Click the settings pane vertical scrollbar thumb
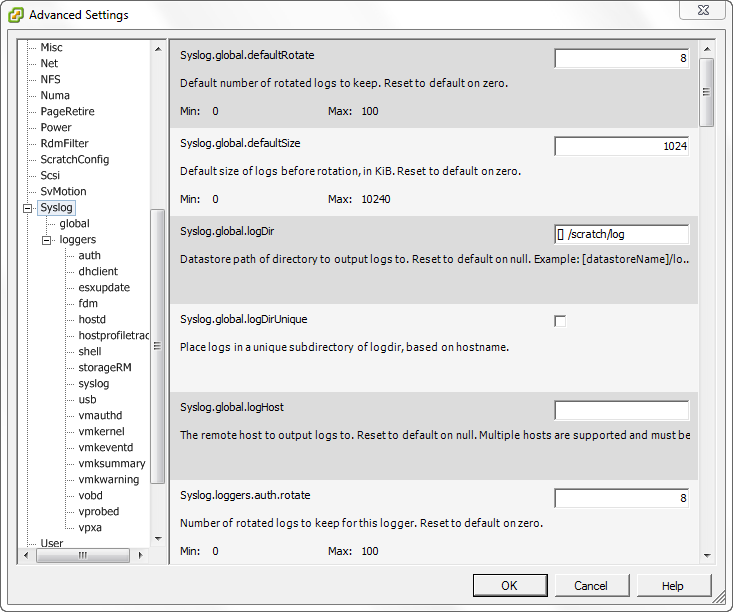Screen dimensions: 733x612 pos(707,92)
